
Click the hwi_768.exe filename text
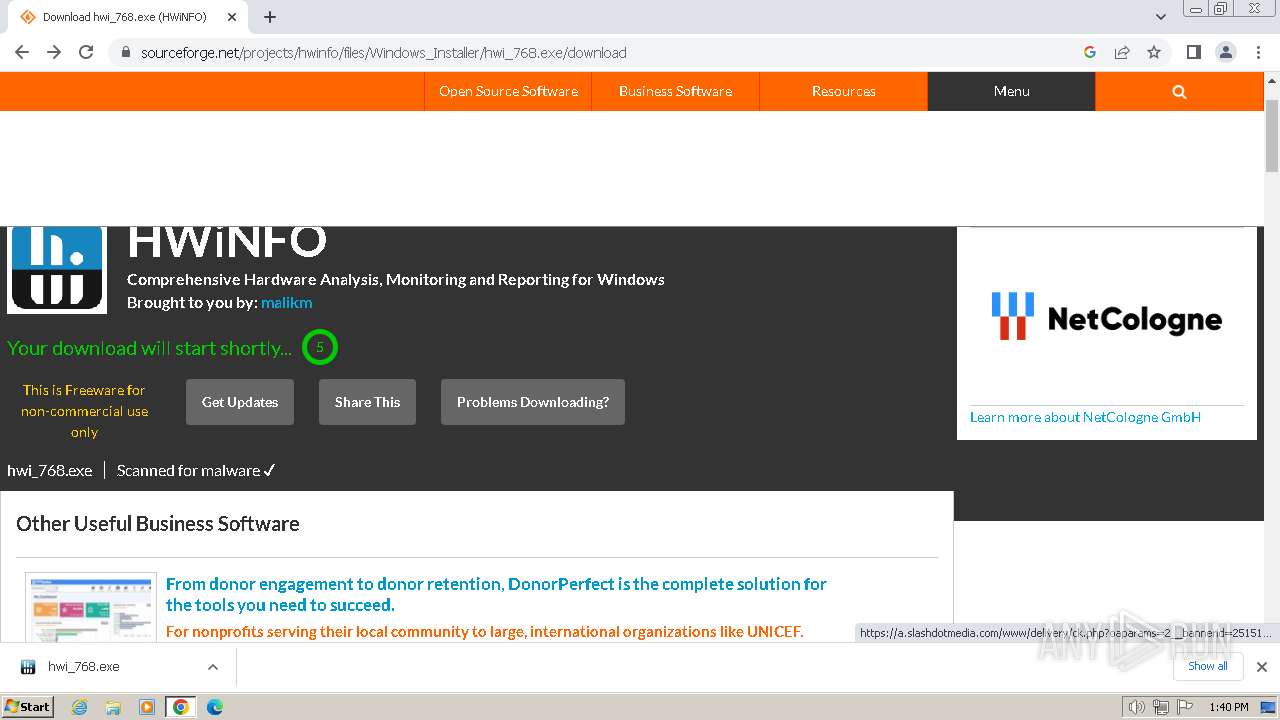50,470
